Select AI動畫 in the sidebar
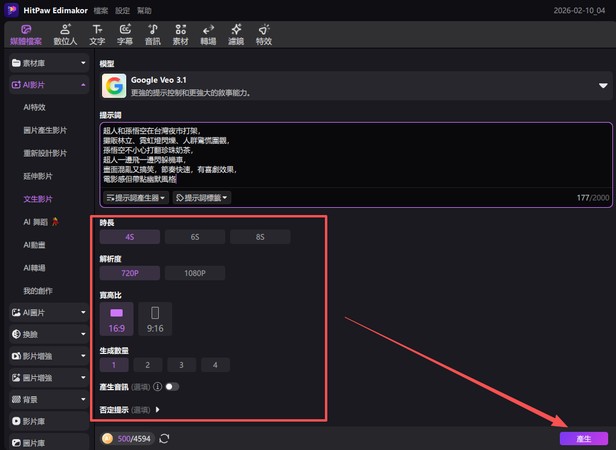 [x=35, y=245]
